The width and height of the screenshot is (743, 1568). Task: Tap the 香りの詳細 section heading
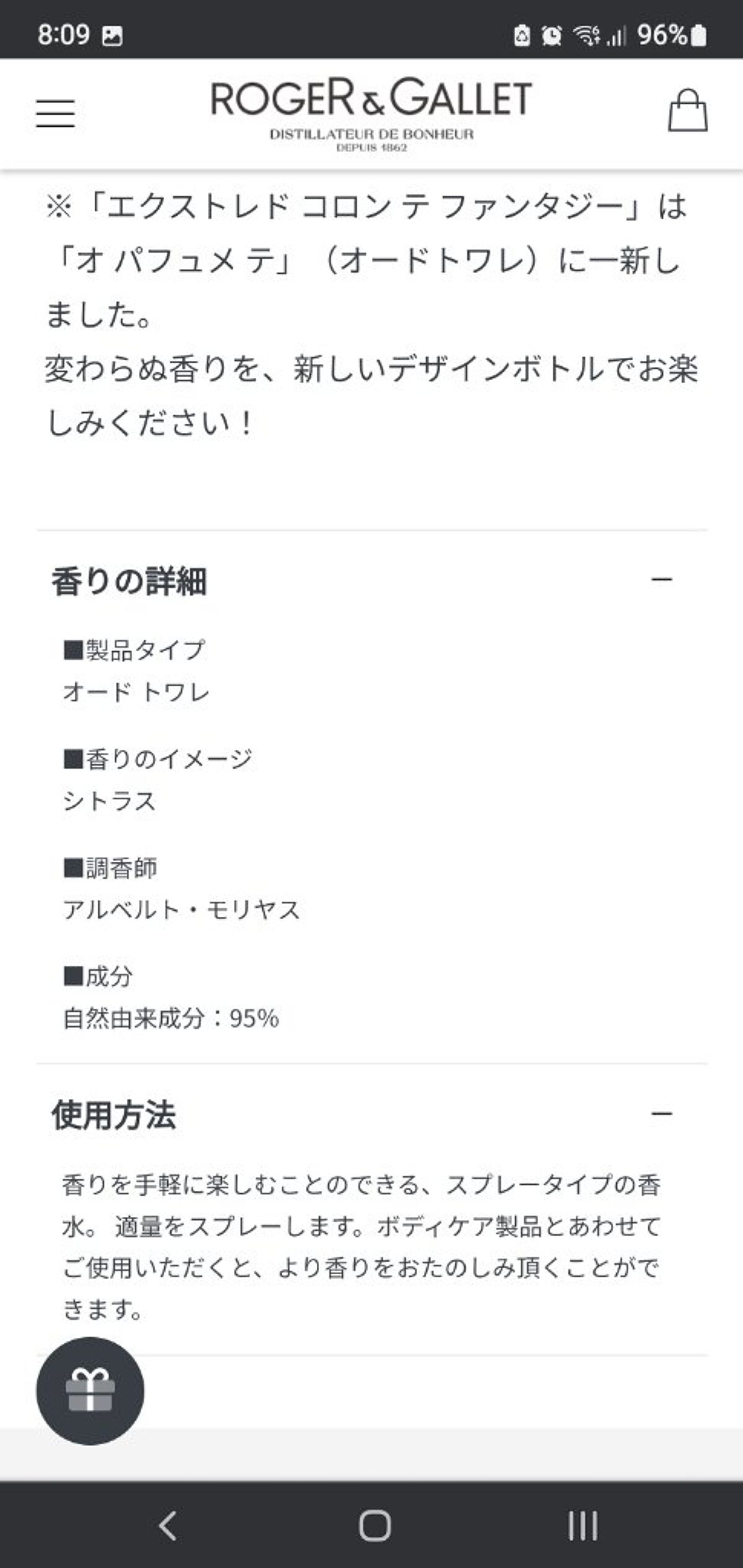[129, 582]
